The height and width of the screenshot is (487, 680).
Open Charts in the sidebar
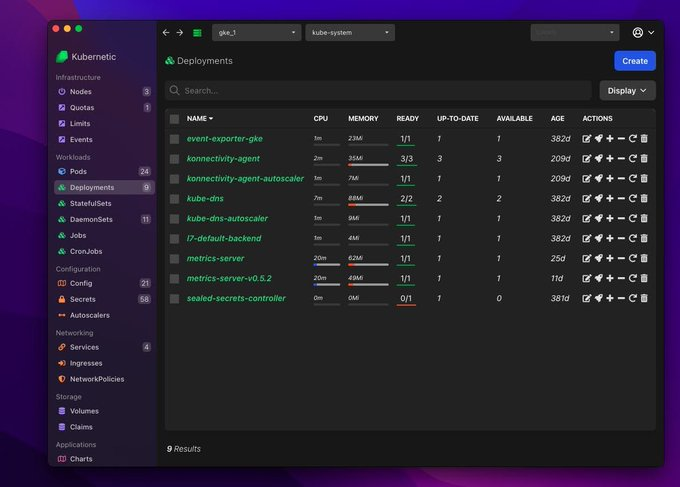(104, 459)
